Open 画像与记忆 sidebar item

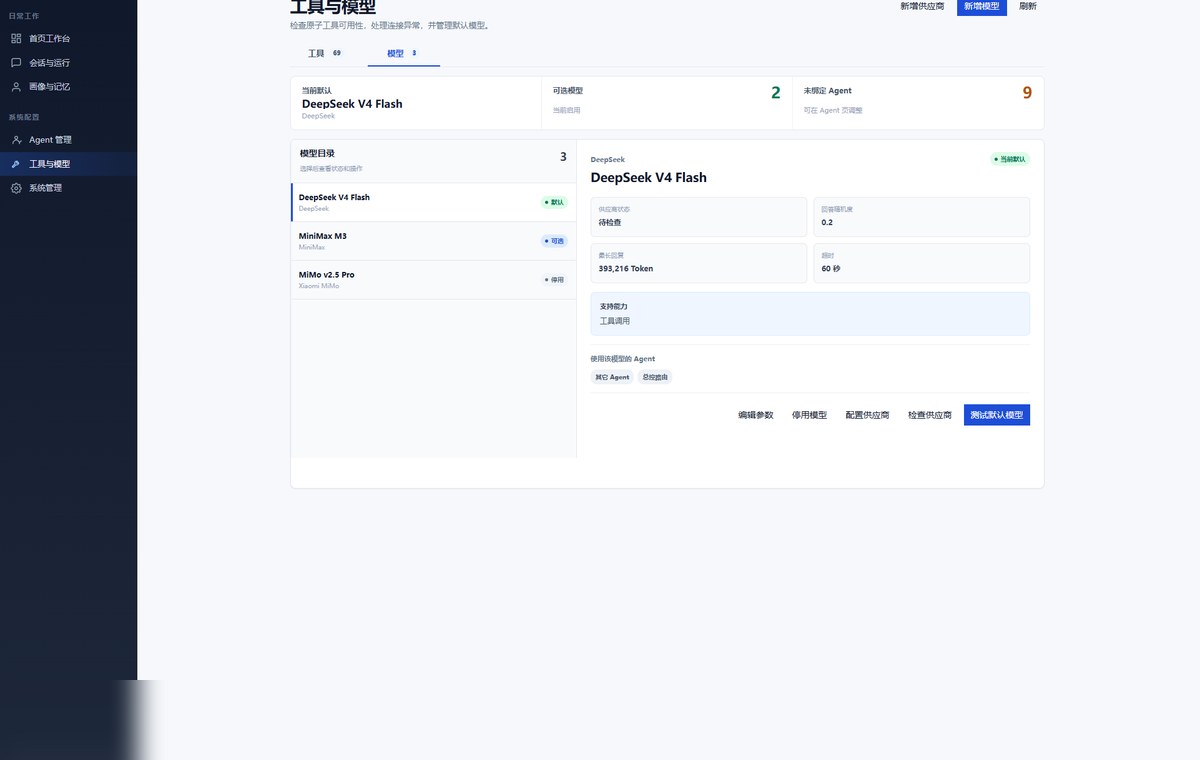point(68,86)
